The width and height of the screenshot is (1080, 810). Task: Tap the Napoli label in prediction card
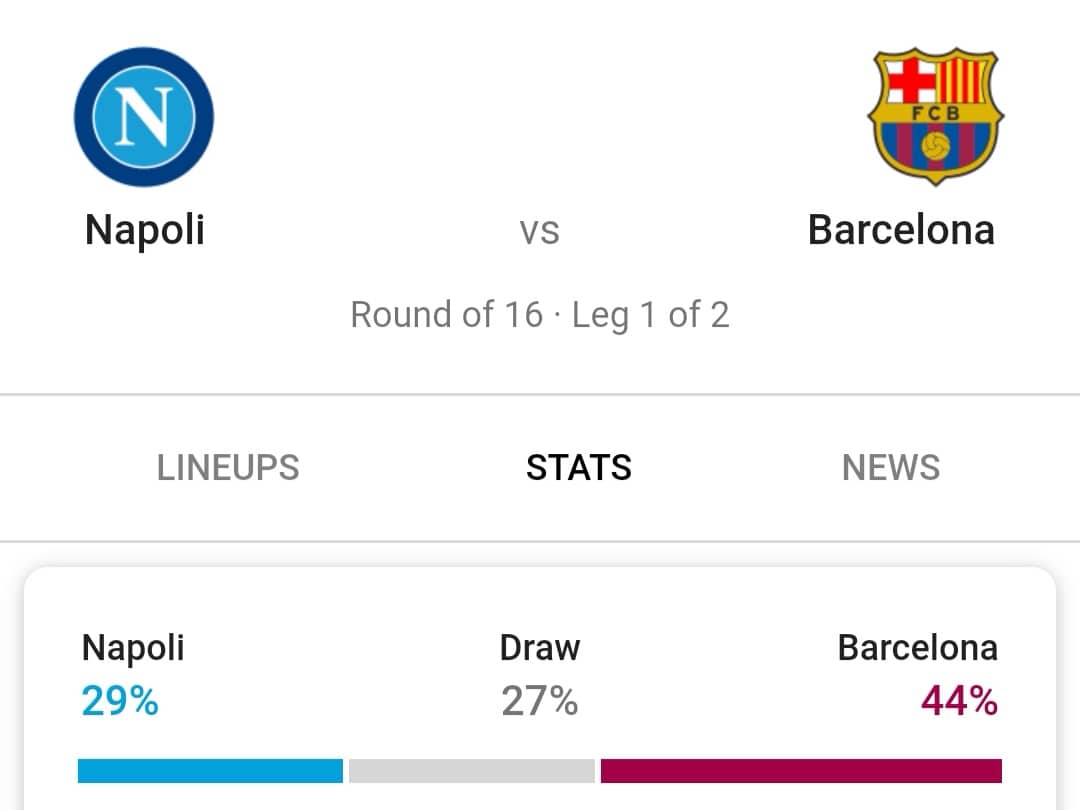pos(133,649)
